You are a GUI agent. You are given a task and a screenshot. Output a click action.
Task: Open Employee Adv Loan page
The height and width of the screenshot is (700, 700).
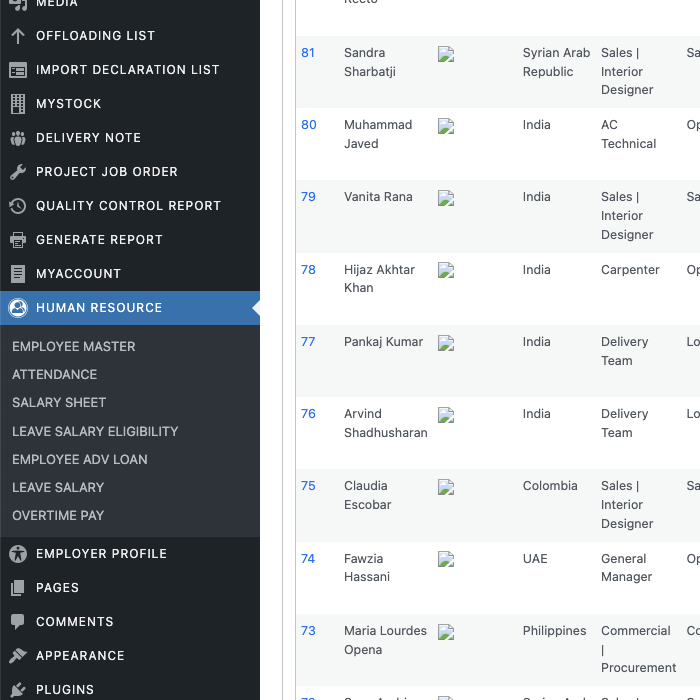80,460
